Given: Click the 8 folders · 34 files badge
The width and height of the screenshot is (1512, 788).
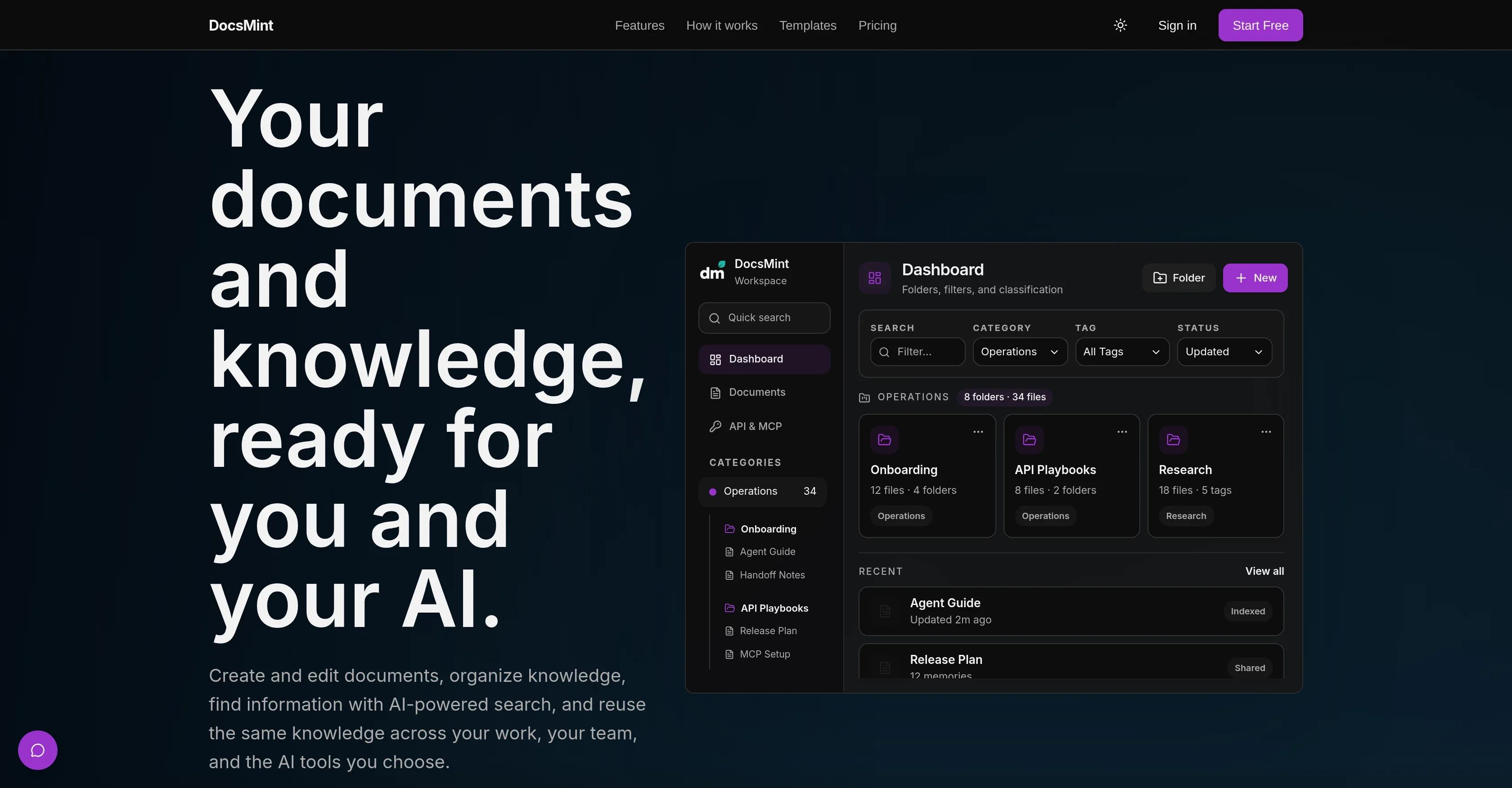Looking at the screenshot, I should click(x=1004, y=397).
